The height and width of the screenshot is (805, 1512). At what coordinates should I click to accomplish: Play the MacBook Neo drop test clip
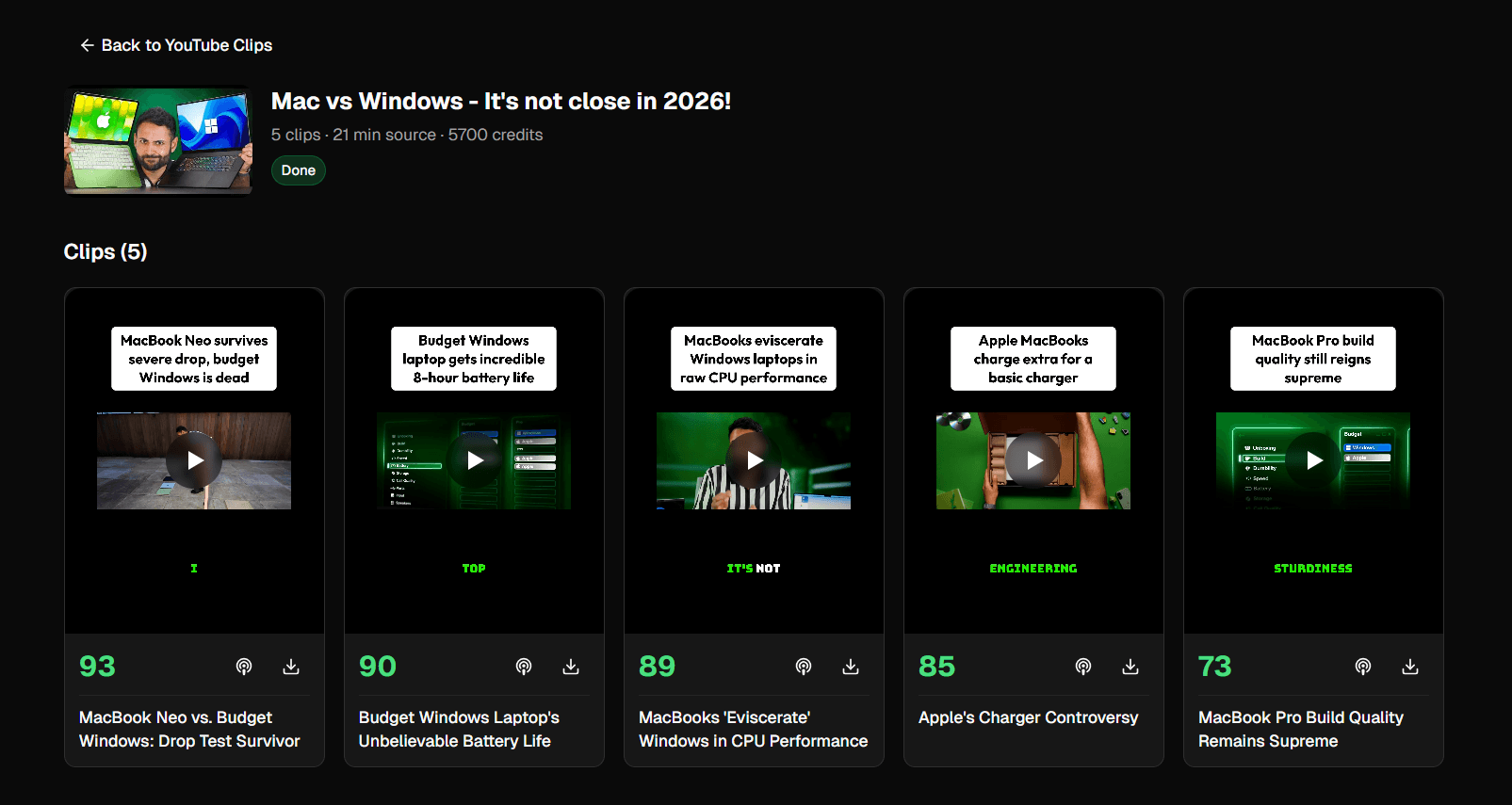pos(194,460)
